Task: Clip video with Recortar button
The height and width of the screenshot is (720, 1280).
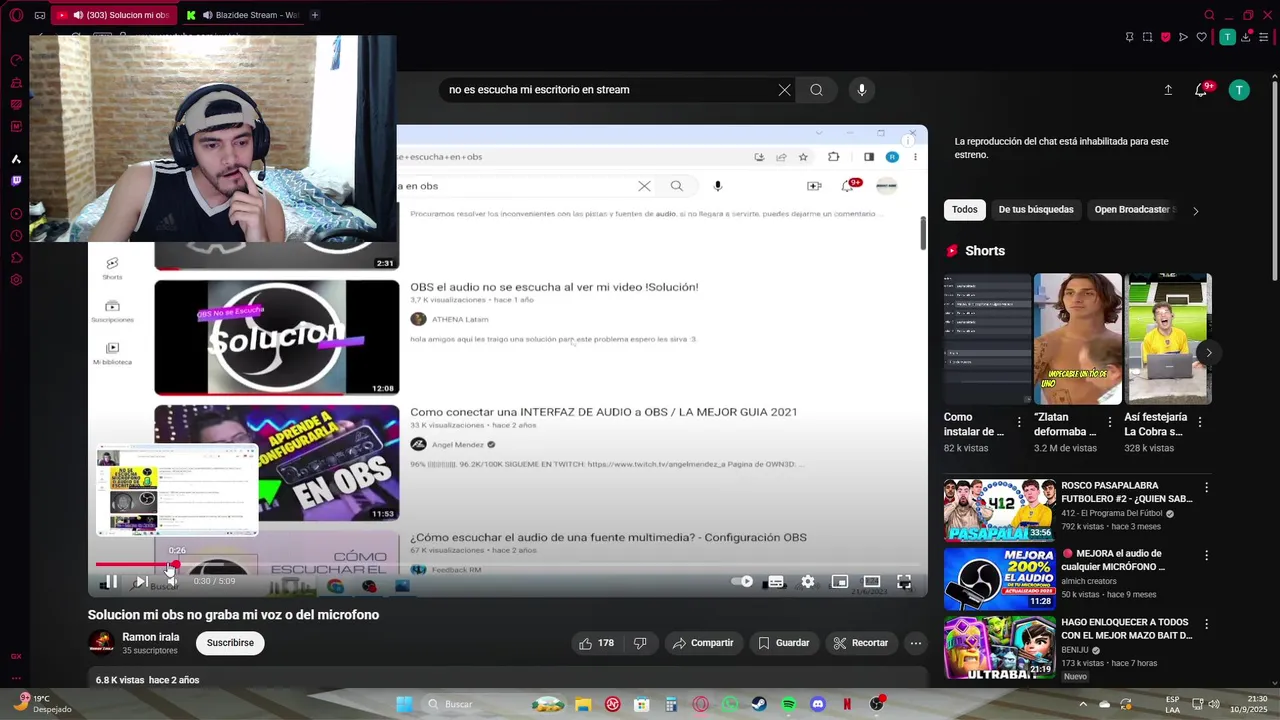Action: (x=861, y=643)
